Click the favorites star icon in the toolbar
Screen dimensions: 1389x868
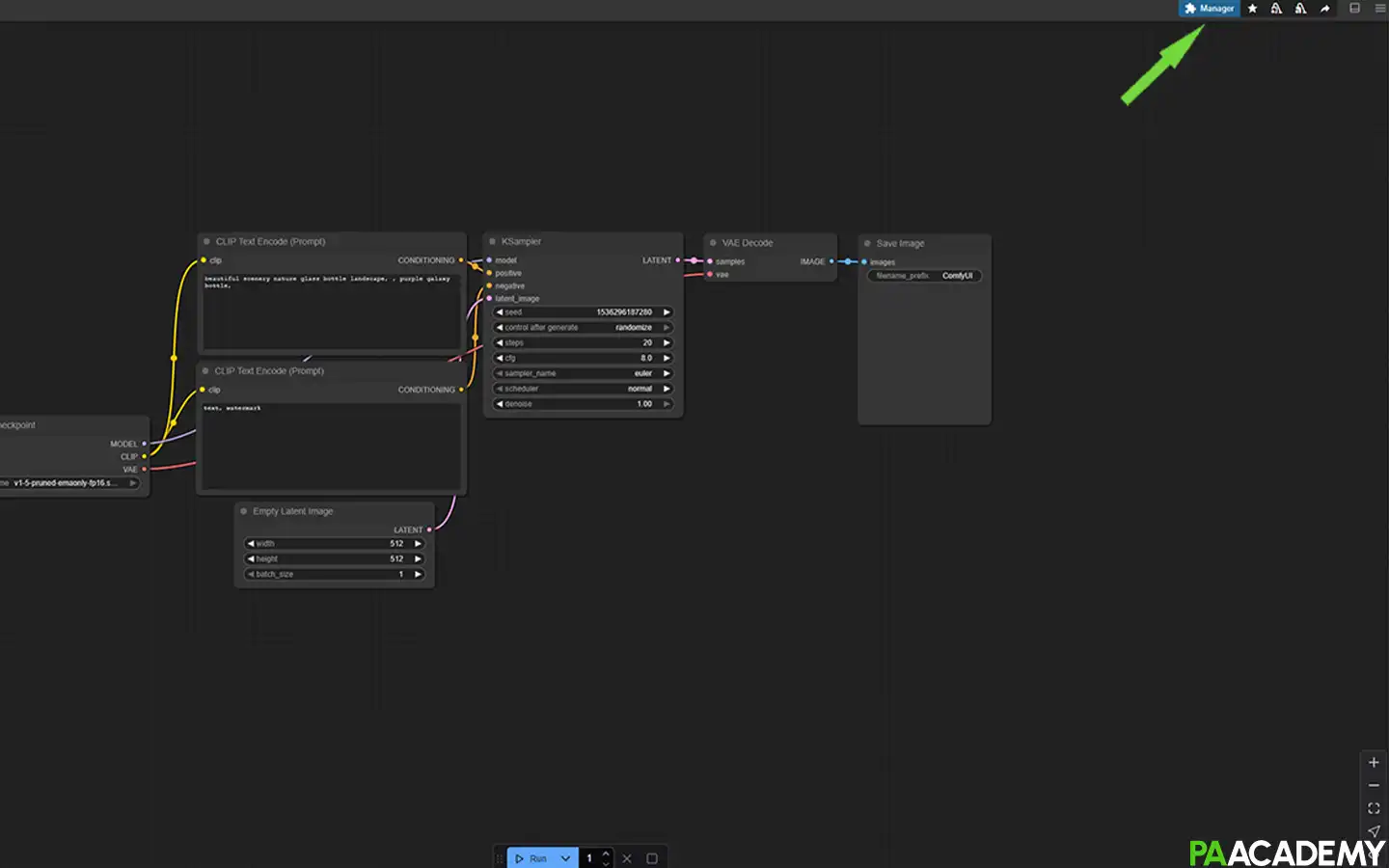click(x=1252, y=8)
